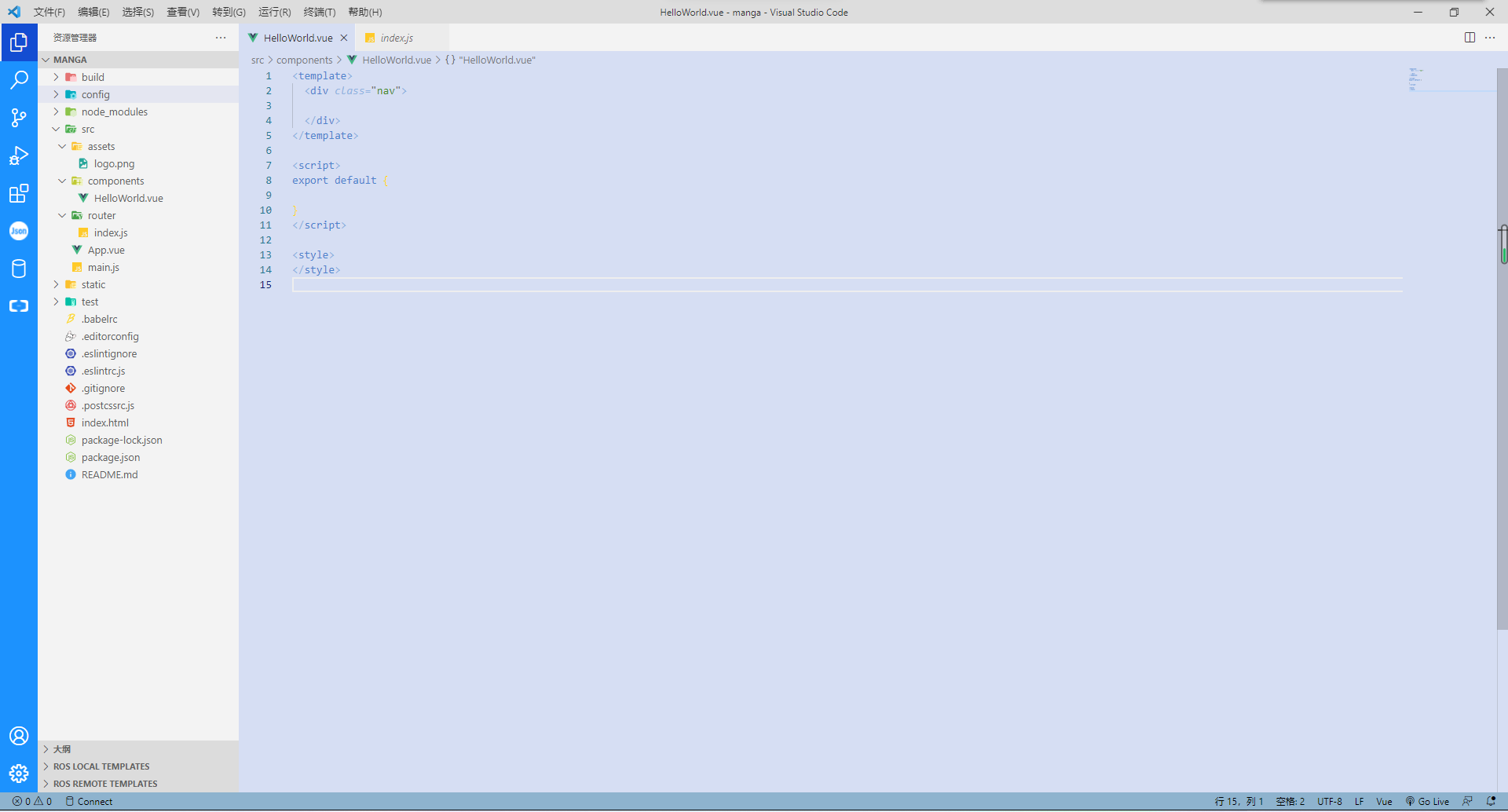Image resolution: width=1508 pixels, height=812 pixels.
Task: Expand the static folder
Action: 138,284
